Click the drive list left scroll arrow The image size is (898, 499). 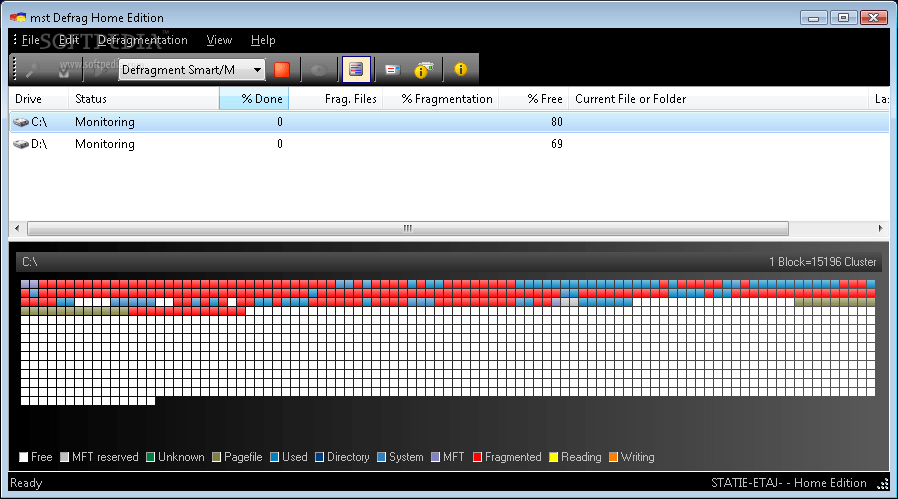[17, 228]
